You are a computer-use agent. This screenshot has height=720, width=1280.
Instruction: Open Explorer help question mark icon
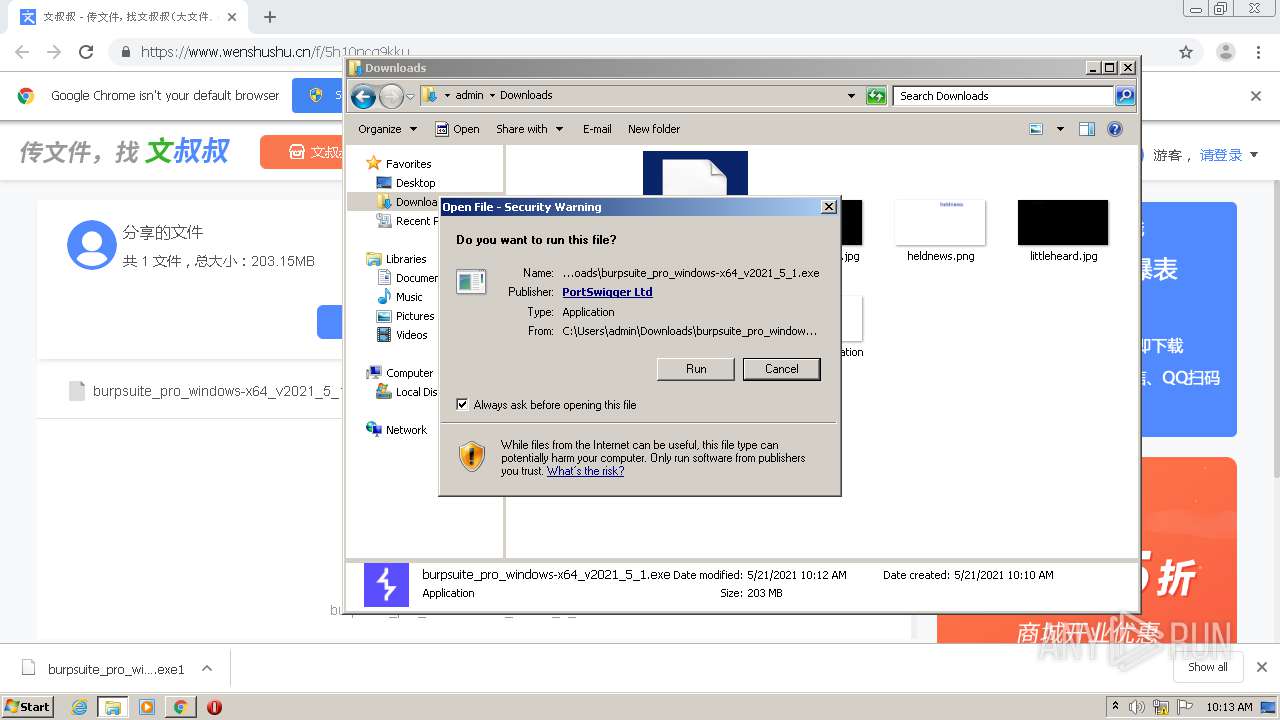(1115, 129)
